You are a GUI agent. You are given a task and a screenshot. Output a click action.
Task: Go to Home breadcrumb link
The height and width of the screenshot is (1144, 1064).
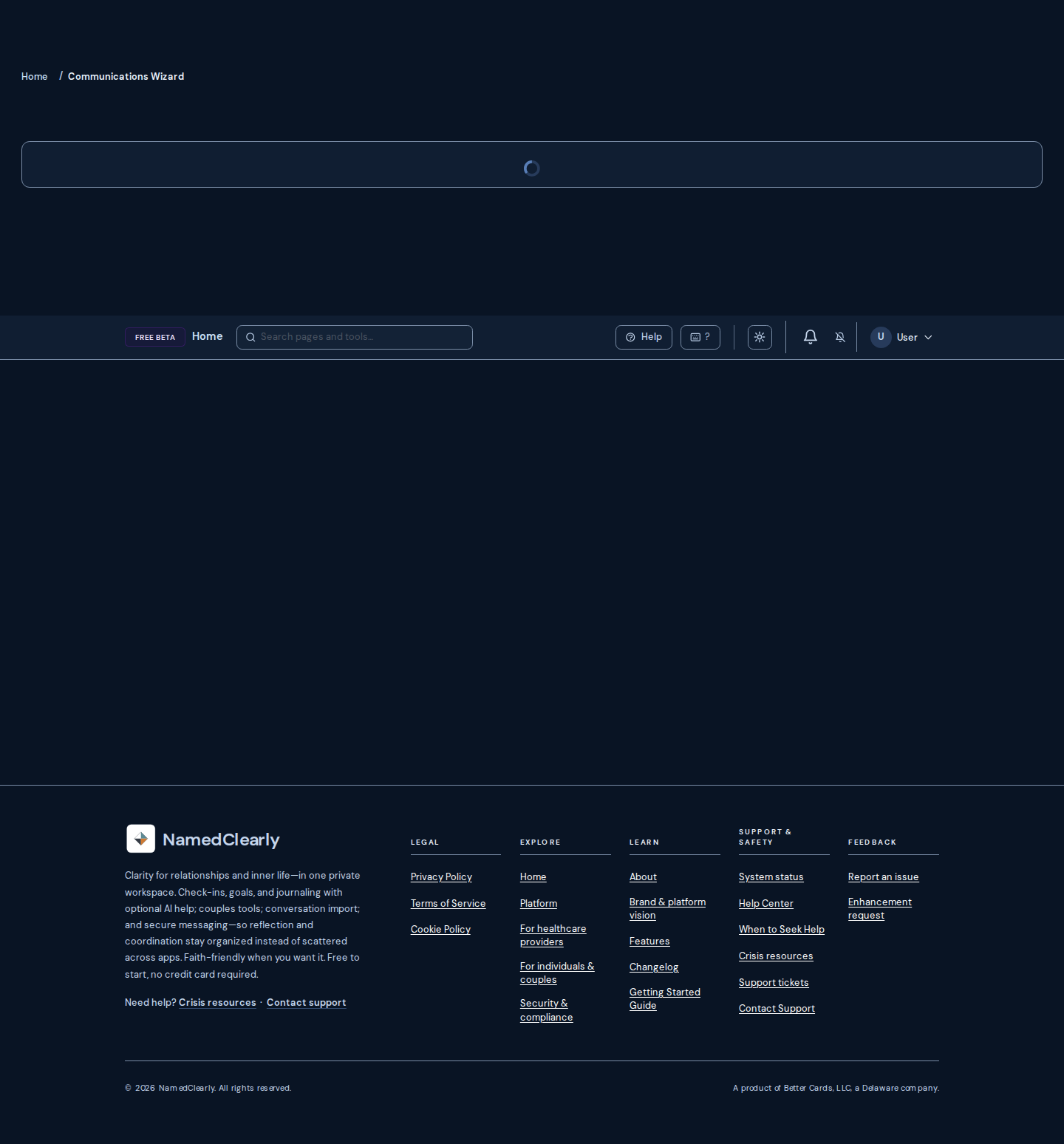[35, 76]
